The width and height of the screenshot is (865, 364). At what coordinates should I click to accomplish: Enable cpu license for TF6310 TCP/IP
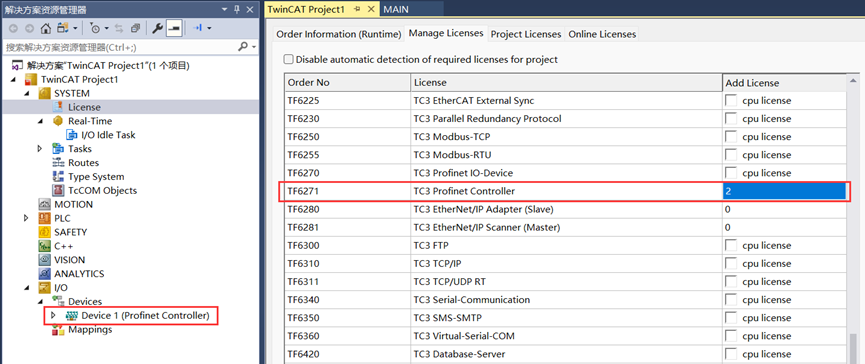click(x=731, y=264)
